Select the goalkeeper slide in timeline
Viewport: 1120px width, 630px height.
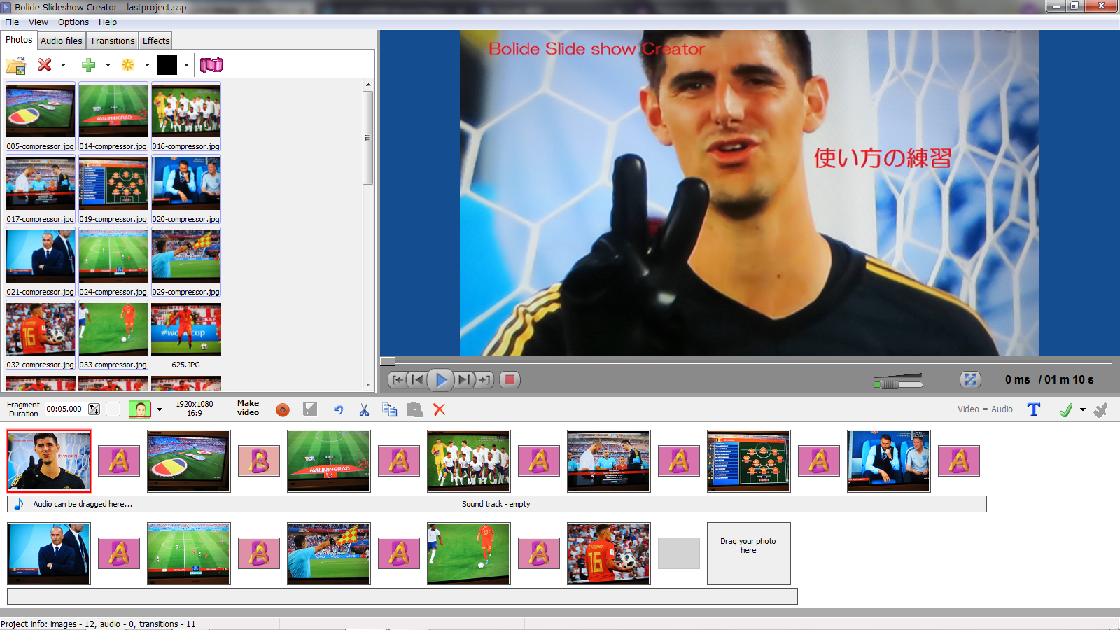point(49,461)
